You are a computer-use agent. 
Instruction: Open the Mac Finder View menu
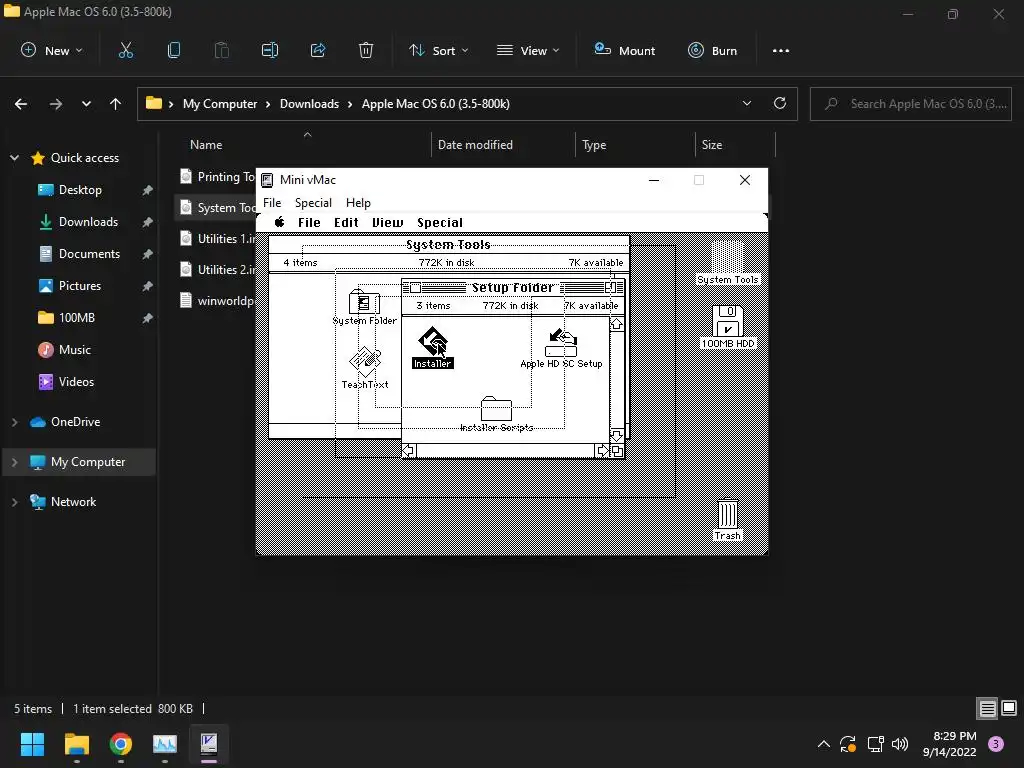pos(387,223)
